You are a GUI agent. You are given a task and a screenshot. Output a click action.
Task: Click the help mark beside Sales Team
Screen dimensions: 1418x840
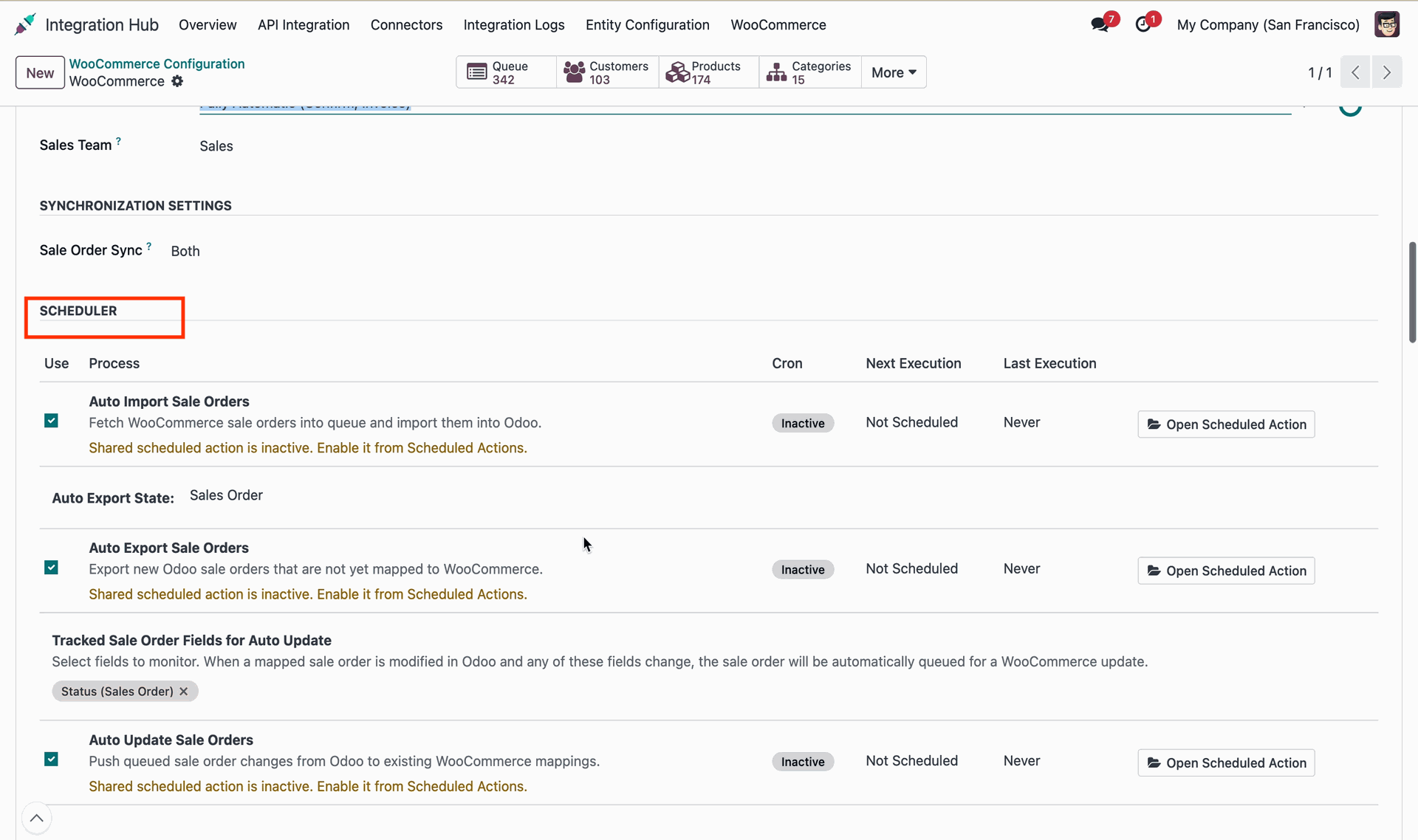[118, 141]
